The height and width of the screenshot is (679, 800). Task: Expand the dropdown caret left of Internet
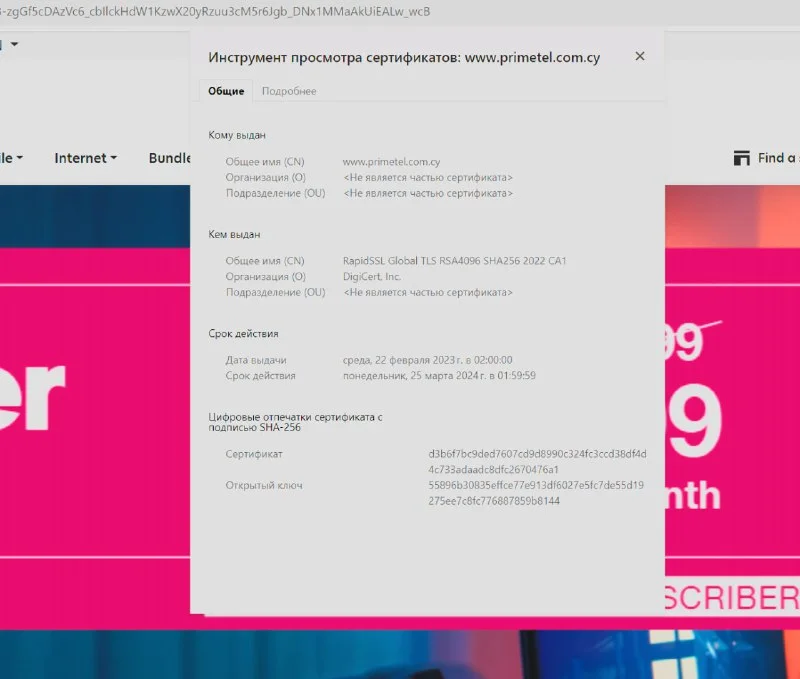coord(19,158)
